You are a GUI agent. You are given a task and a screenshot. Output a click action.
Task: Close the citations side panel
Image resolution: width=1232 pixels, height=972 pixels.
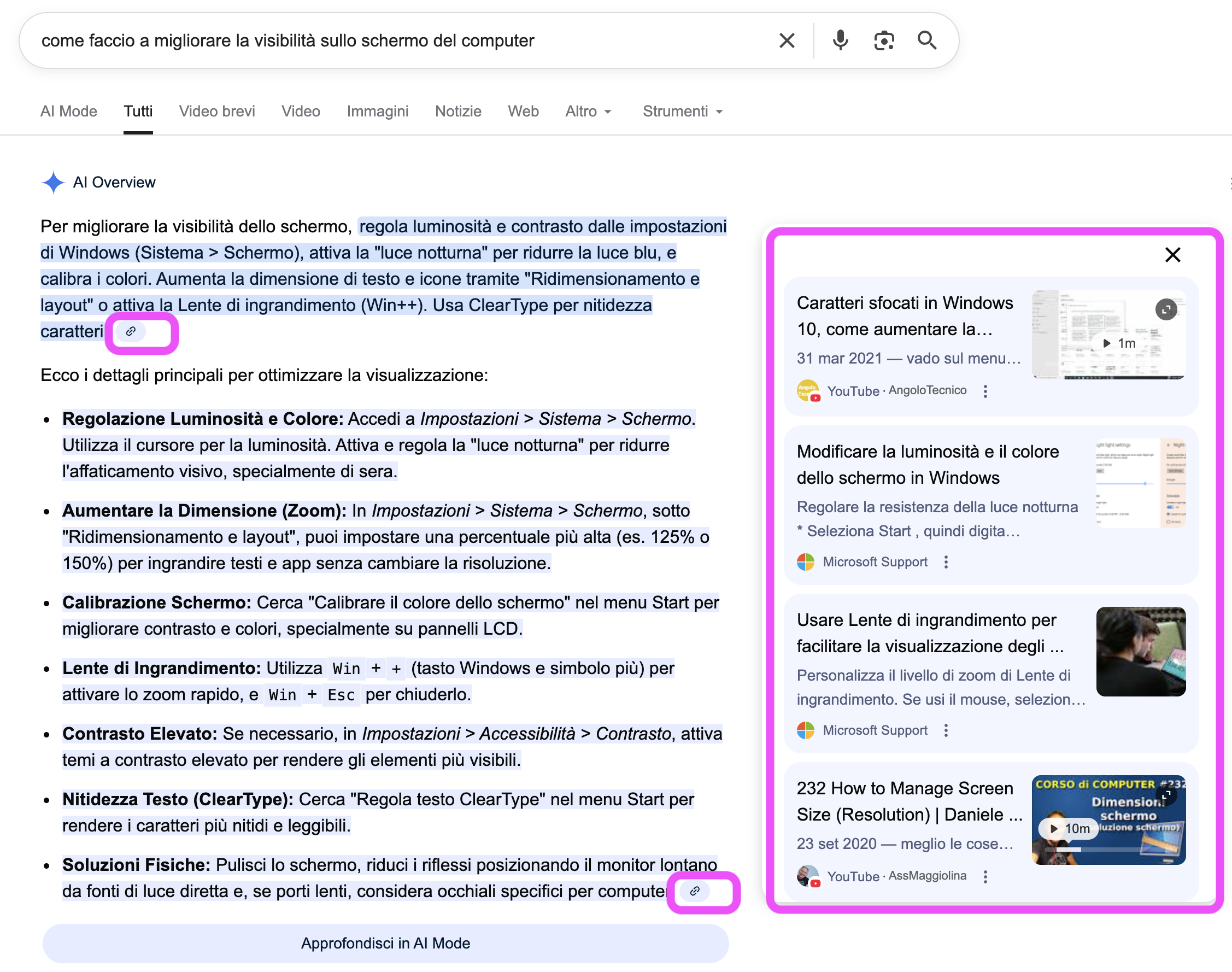tap(1172, 254)
